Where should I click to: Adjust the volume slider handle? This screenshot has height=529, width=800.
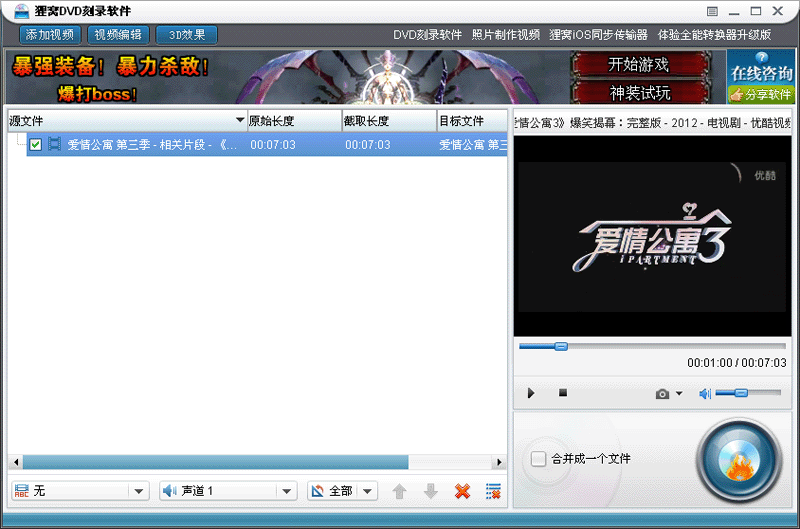pos(741,393)
